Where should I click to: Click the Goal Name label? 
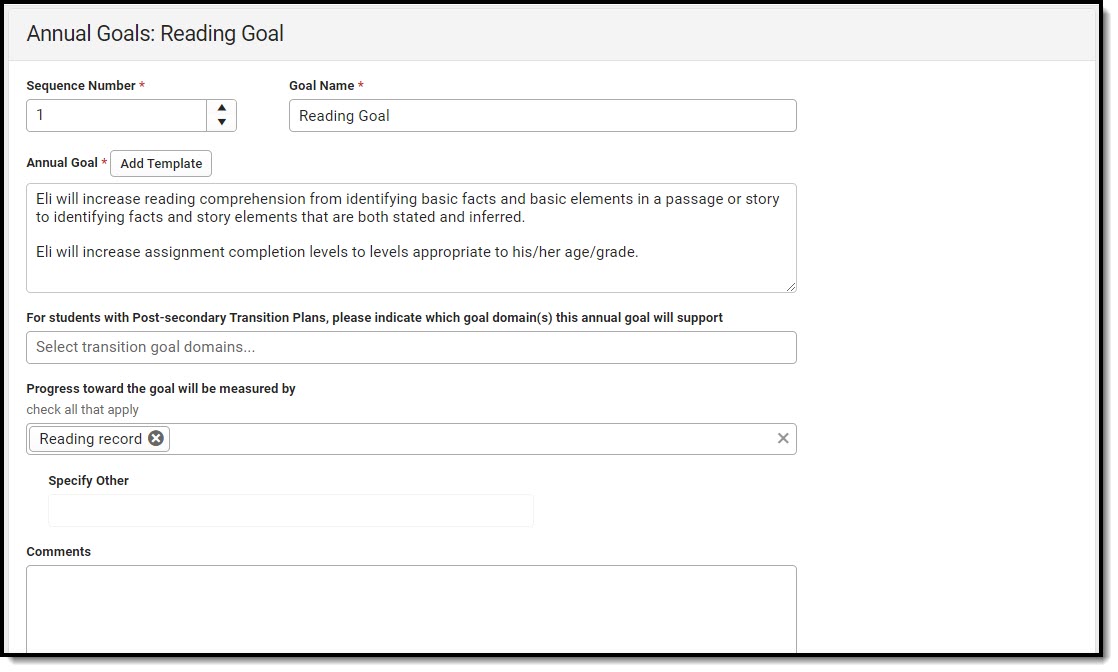click(321, 86)
